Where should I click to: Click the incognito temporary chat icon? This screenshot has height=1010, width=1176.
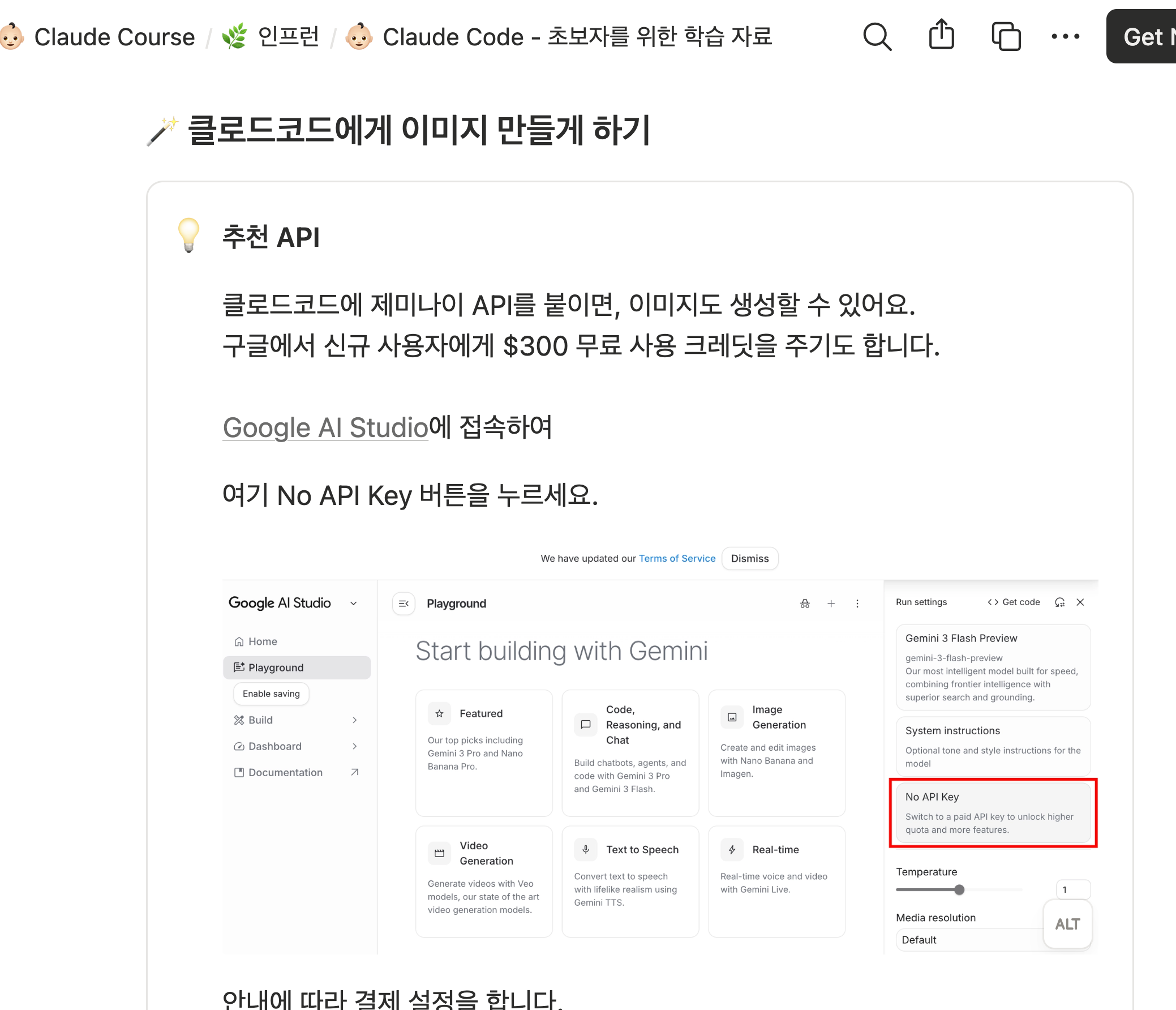pos(805,604)
